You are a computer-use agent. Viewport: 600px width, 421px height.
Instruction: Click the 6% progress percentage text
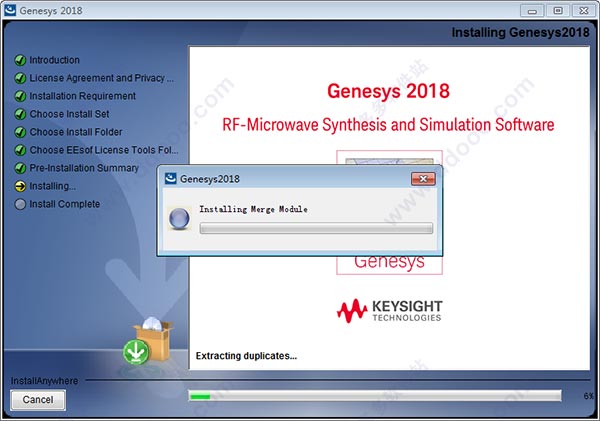[589, 396]
